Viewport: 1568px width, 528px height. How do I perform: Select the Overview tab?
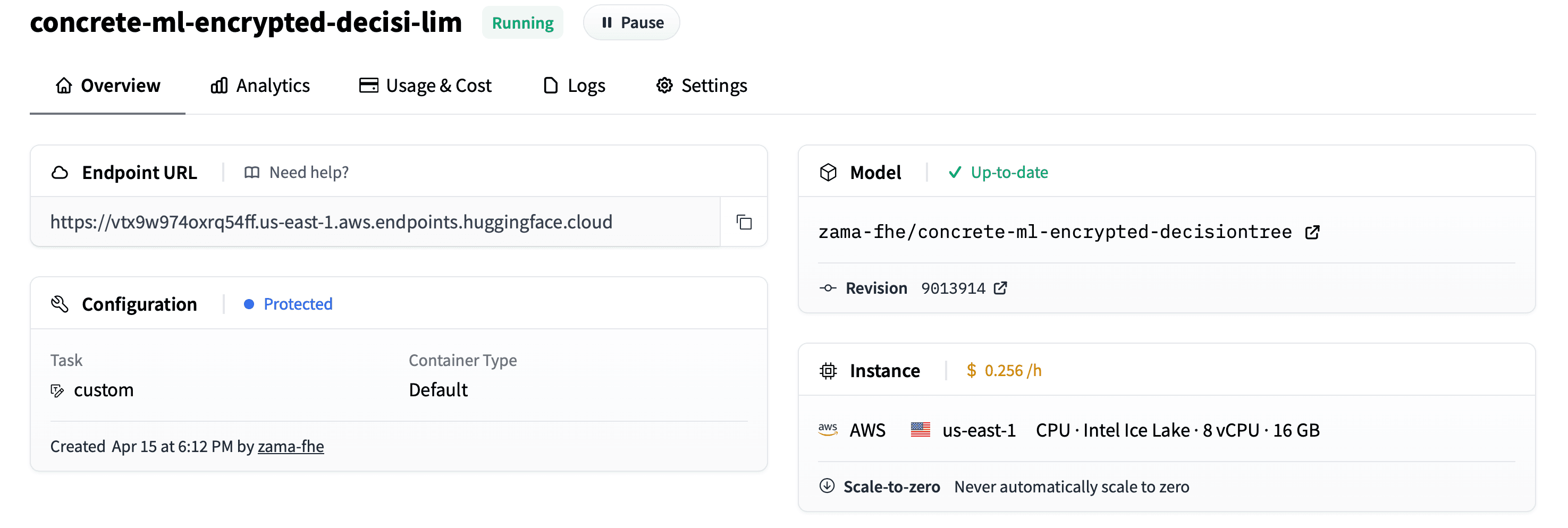click(x=108, y=86)
